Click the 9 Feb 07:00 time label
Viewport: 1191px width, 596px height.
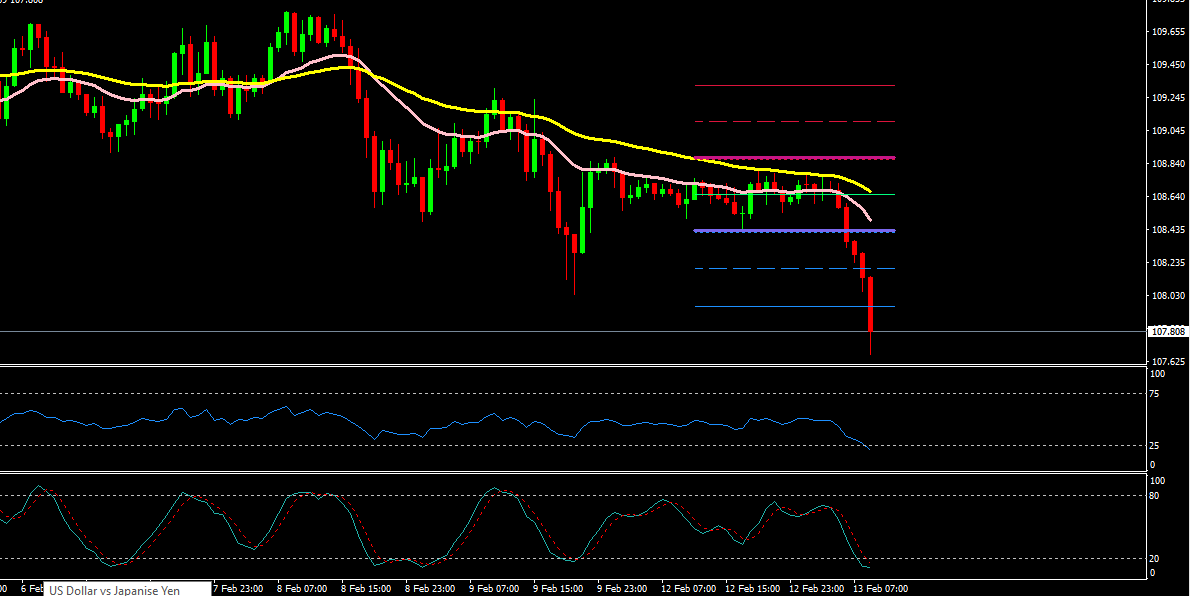pyautogui.click(x=494, y=588)
